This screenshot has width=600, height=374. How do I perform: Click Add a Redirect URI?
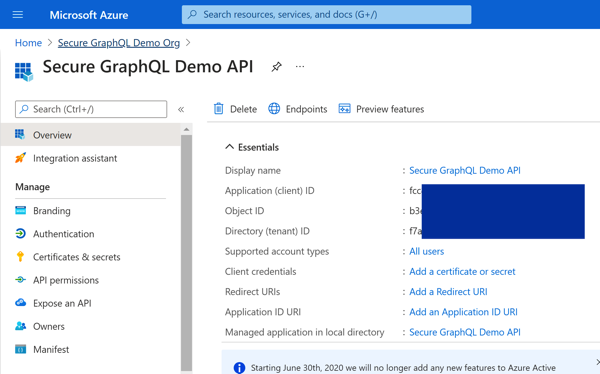click(x=448, y=292)
